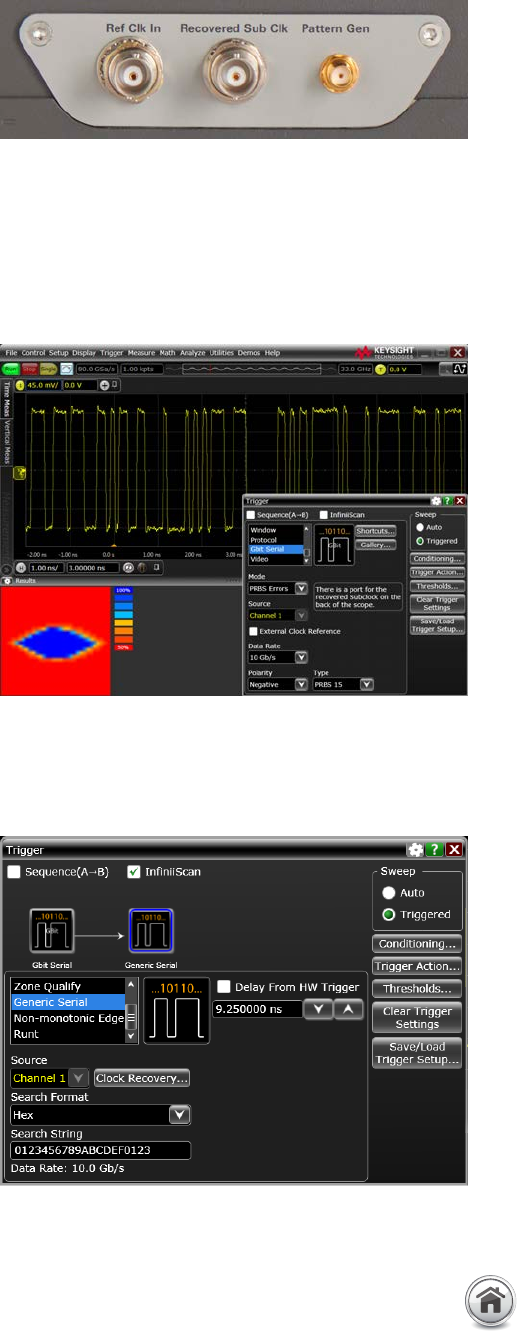517x1332 pixels.
Task: Uncheck the checked InfiniiScan box in large dialog
Action: point(134,872)
